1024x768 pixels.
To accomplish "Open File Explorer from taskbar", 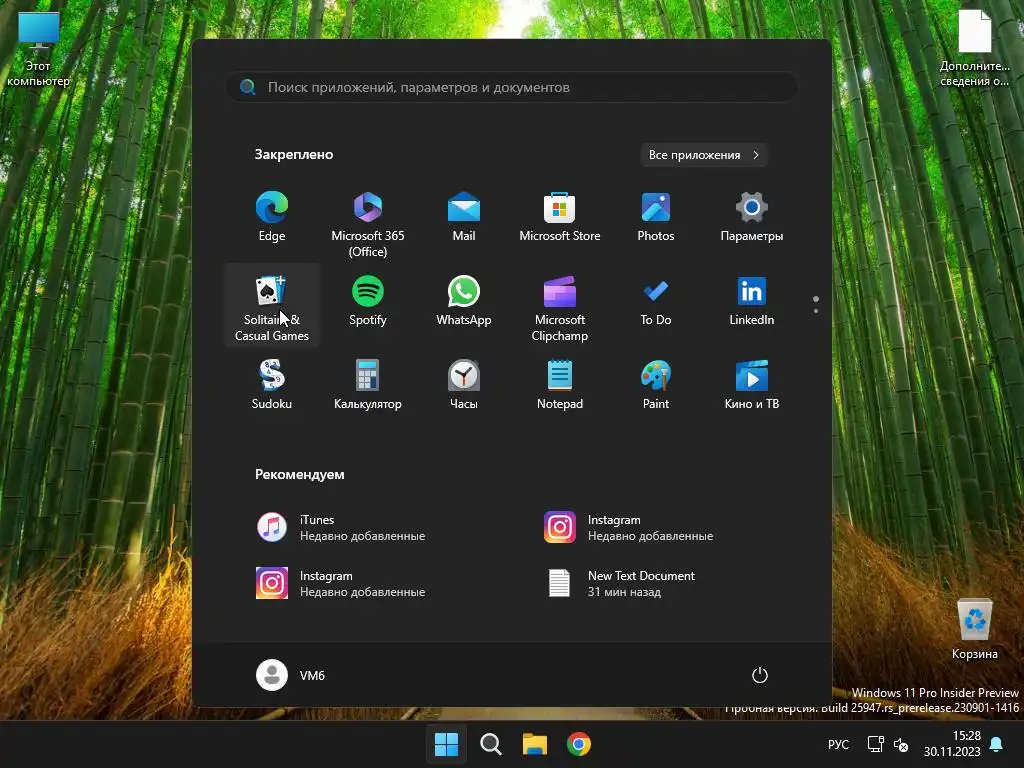I will [534, 744].
